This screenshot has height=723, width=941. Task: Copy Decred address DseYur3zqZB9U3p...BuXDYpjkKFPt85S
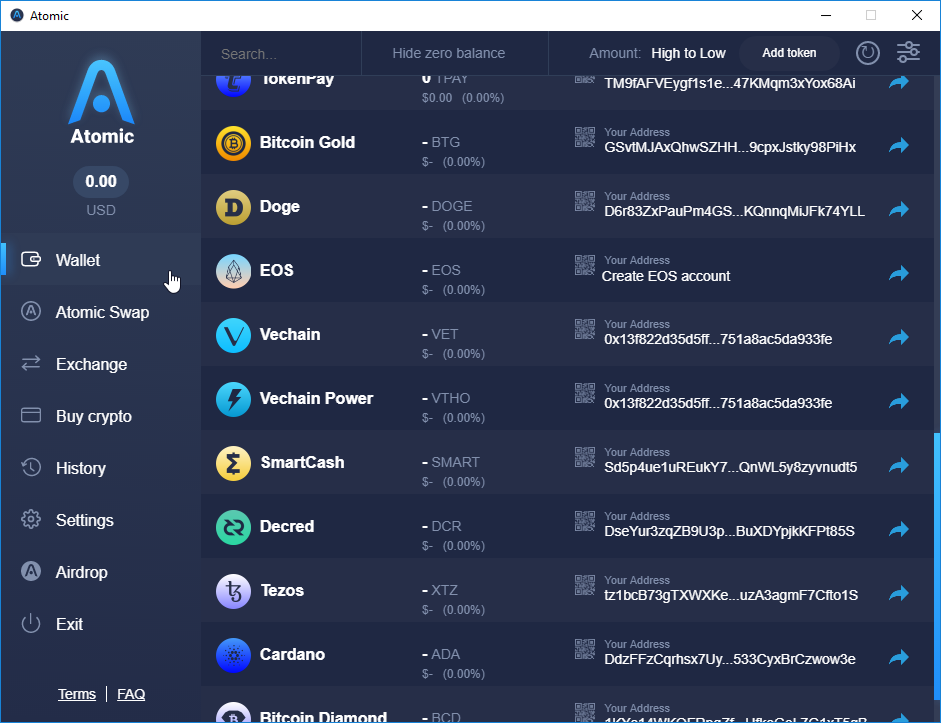(x=729, y=532)
